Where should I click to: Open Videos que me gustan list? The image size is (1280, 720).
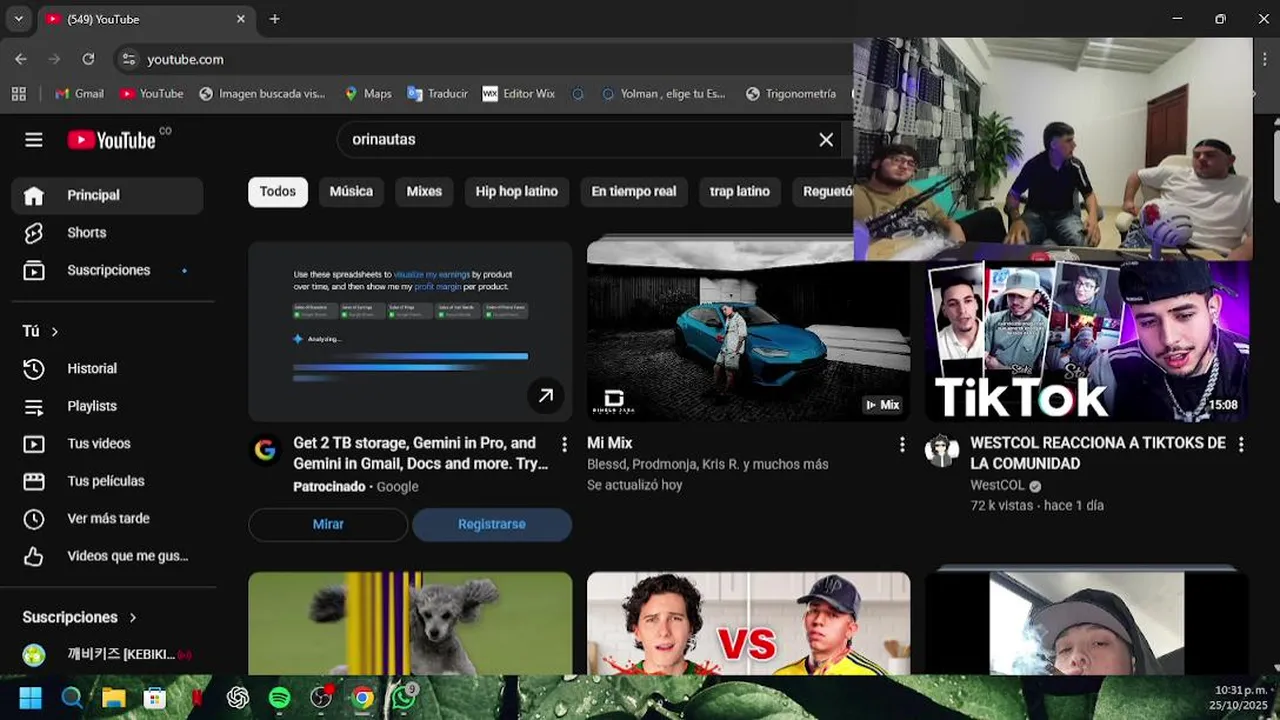tap(107, 556)
